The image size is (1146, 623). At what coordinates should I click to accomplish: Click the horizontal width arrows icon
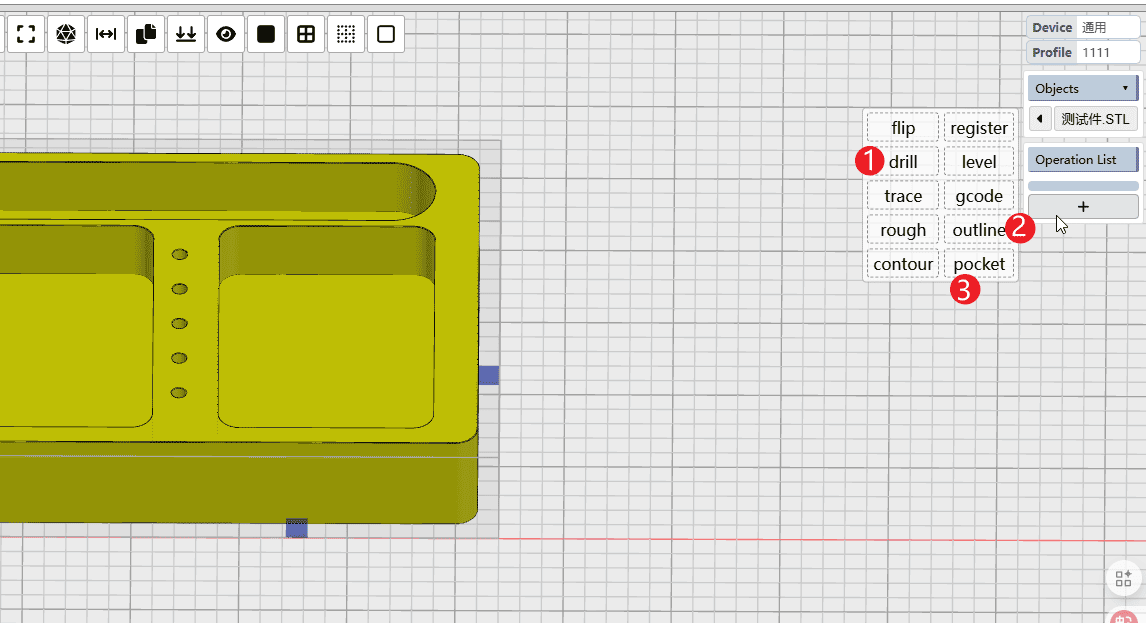click(x=106, y=34)
